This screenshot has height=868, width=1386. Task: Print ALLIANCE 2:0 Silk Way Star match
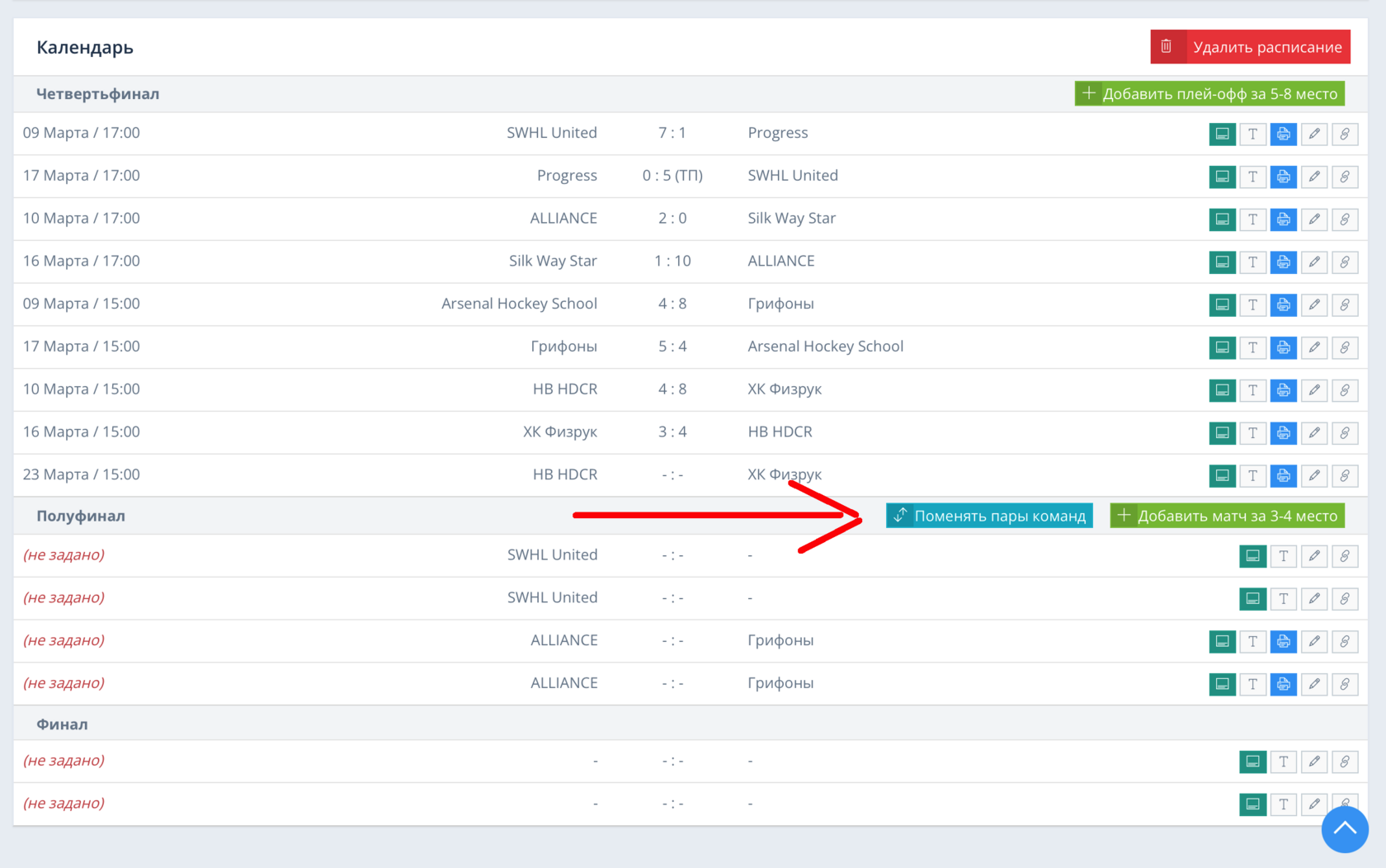1283,219
